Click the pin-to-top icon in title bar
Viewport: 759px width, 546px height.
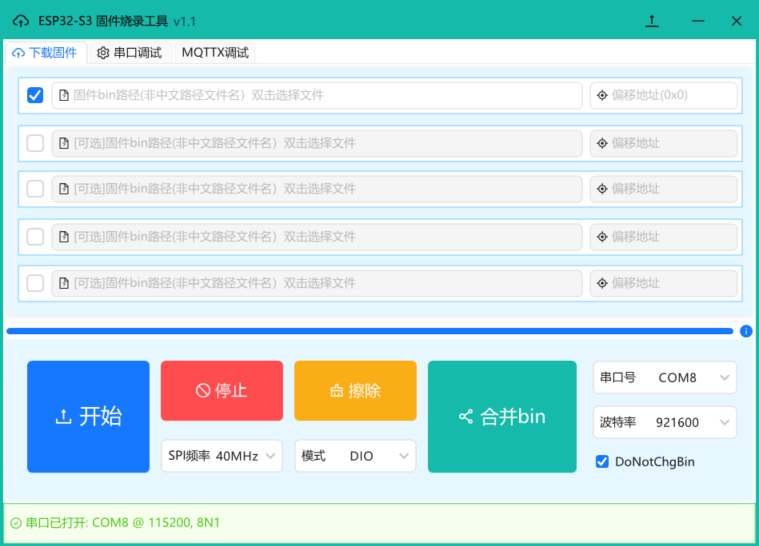[652, 21]
